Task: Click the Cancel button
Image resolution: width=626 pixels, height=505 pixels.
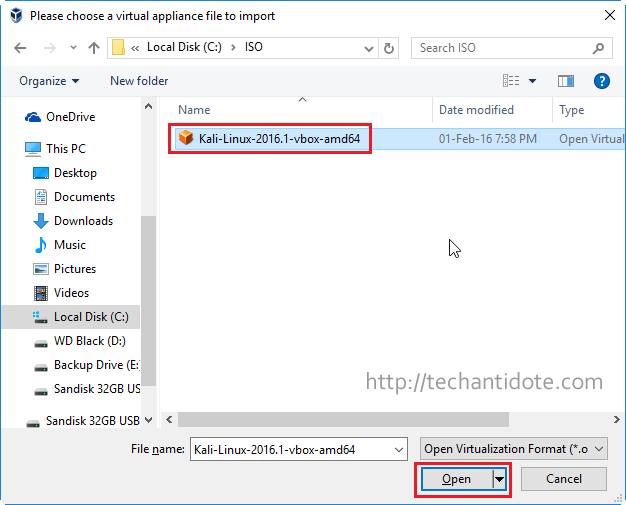Action: click(x=564, y=479)
